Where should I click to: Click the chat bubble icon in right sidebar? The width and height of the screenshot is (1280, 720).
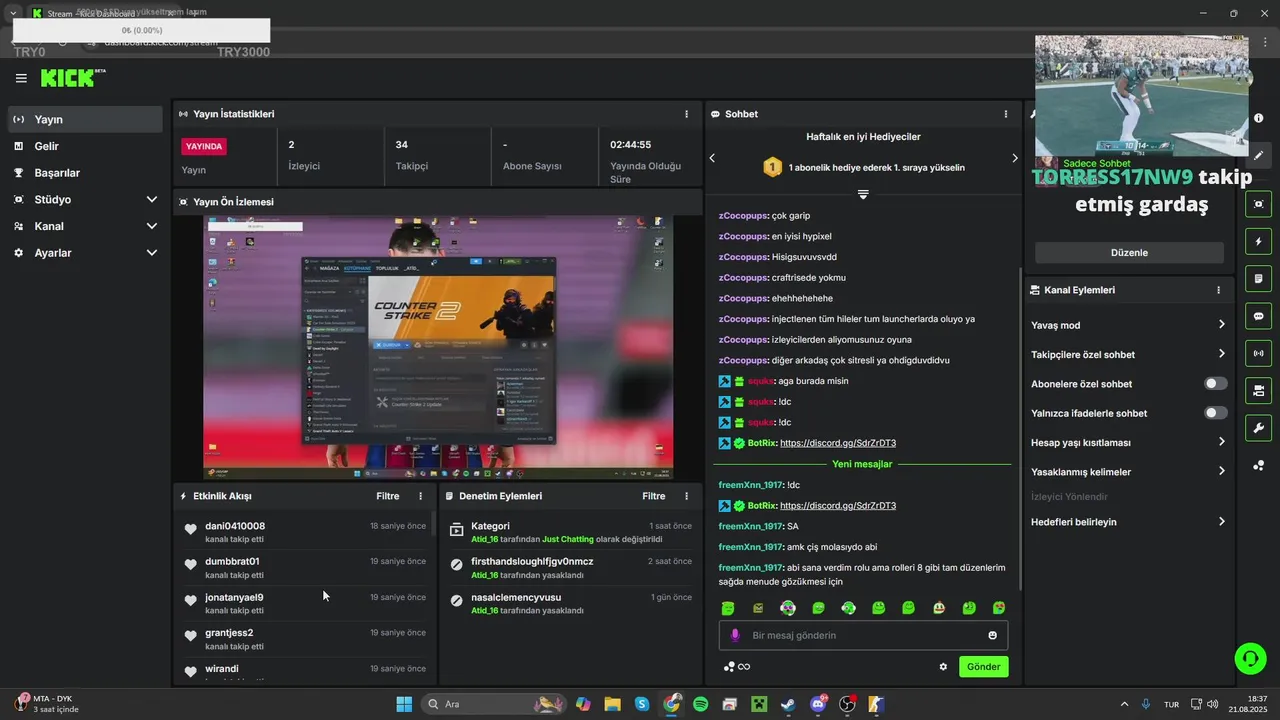1258,316
